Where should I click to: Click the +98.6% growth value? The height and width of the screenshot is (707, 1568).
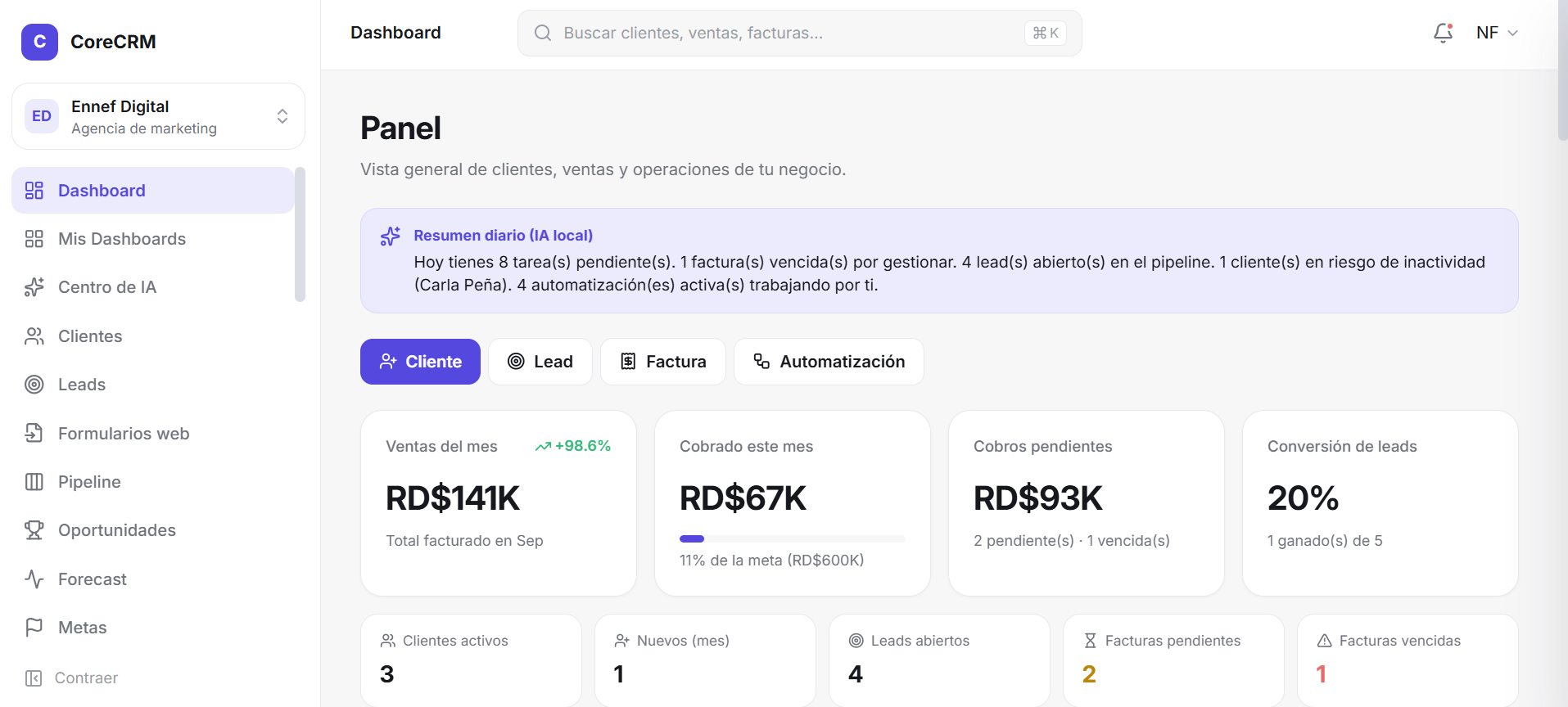[583, 446]
